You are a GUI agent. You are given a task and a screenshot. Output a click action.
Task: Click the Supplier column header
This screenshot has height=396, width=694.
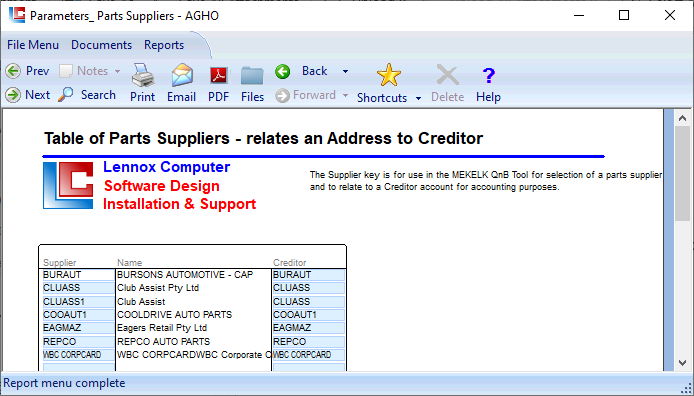60,262
